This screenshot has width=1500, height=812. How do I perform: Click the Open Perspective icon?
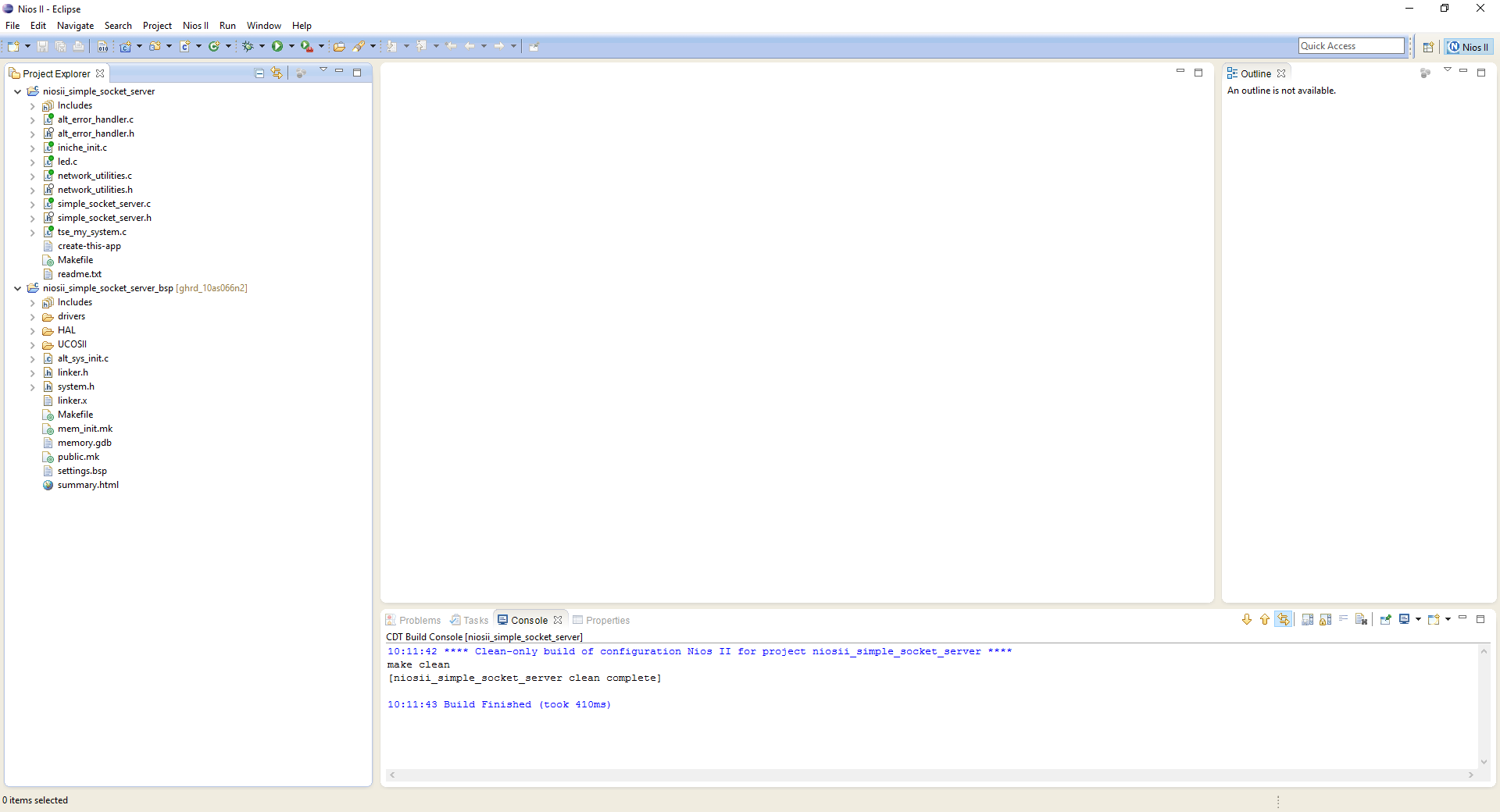(1428, 47)
